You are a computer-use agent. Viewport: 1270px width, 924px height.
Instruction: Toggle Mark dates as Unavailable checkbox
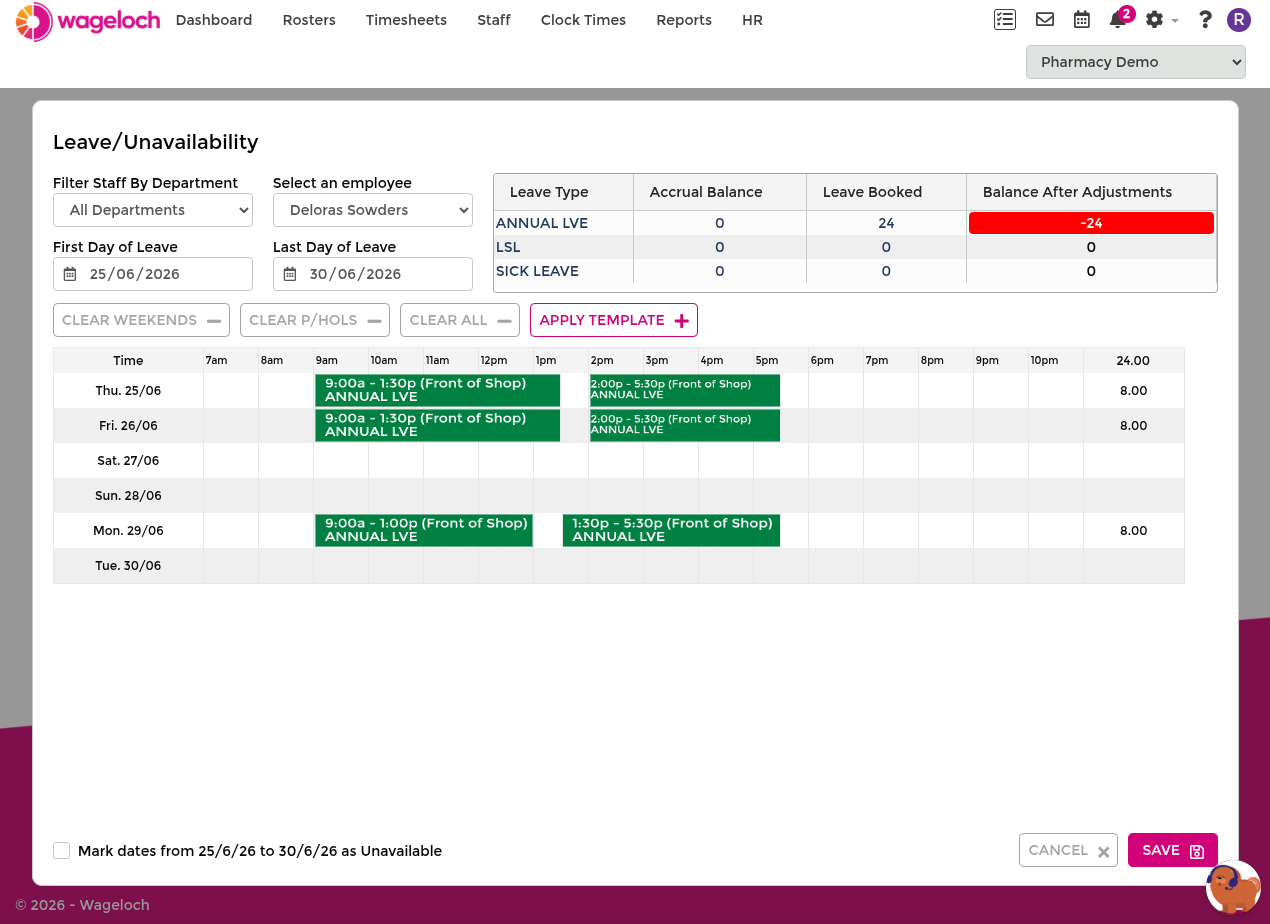point(62,850)
